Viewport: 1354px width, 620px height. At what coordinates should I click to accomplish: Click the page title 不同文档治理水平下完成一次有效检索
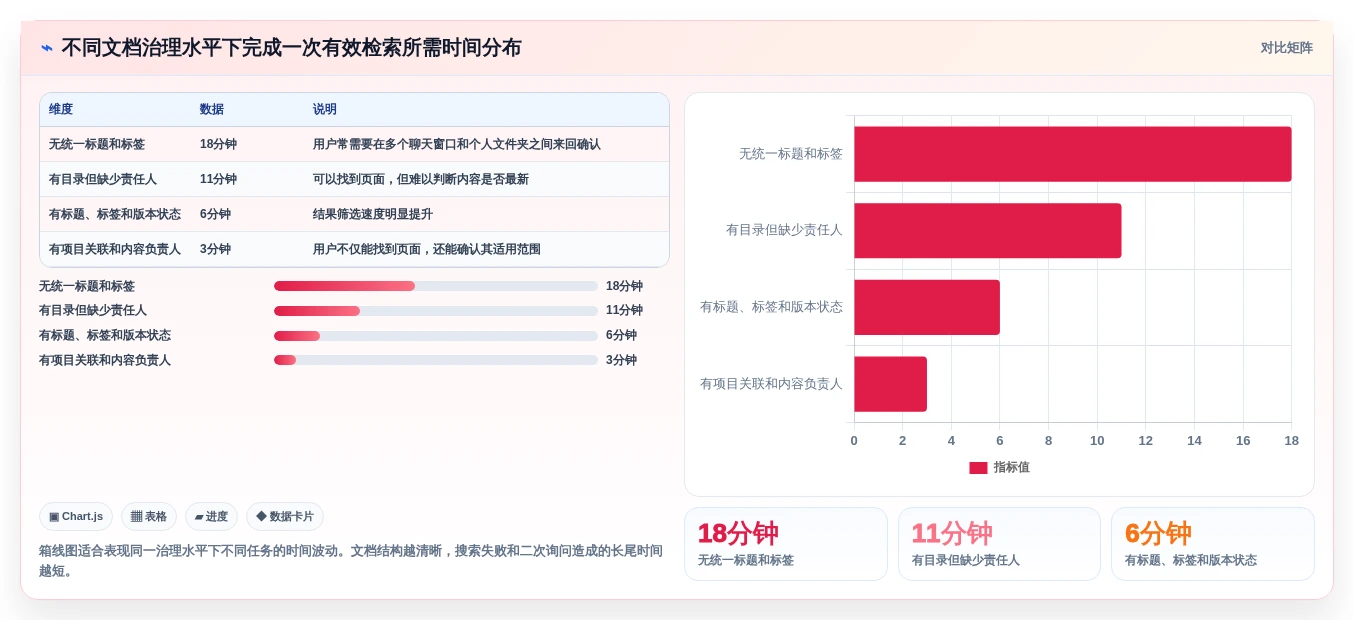point(291,48)
